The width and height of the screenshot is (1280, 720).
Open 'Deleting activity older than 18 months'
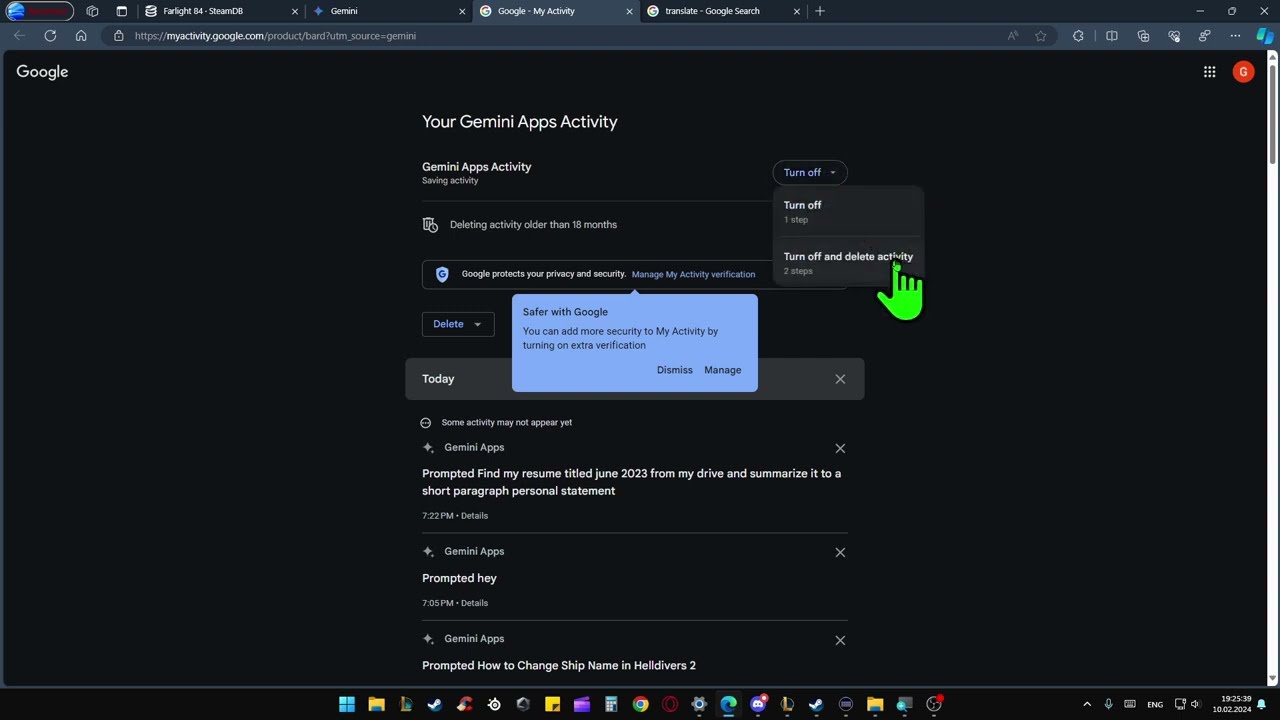(533, 225)
